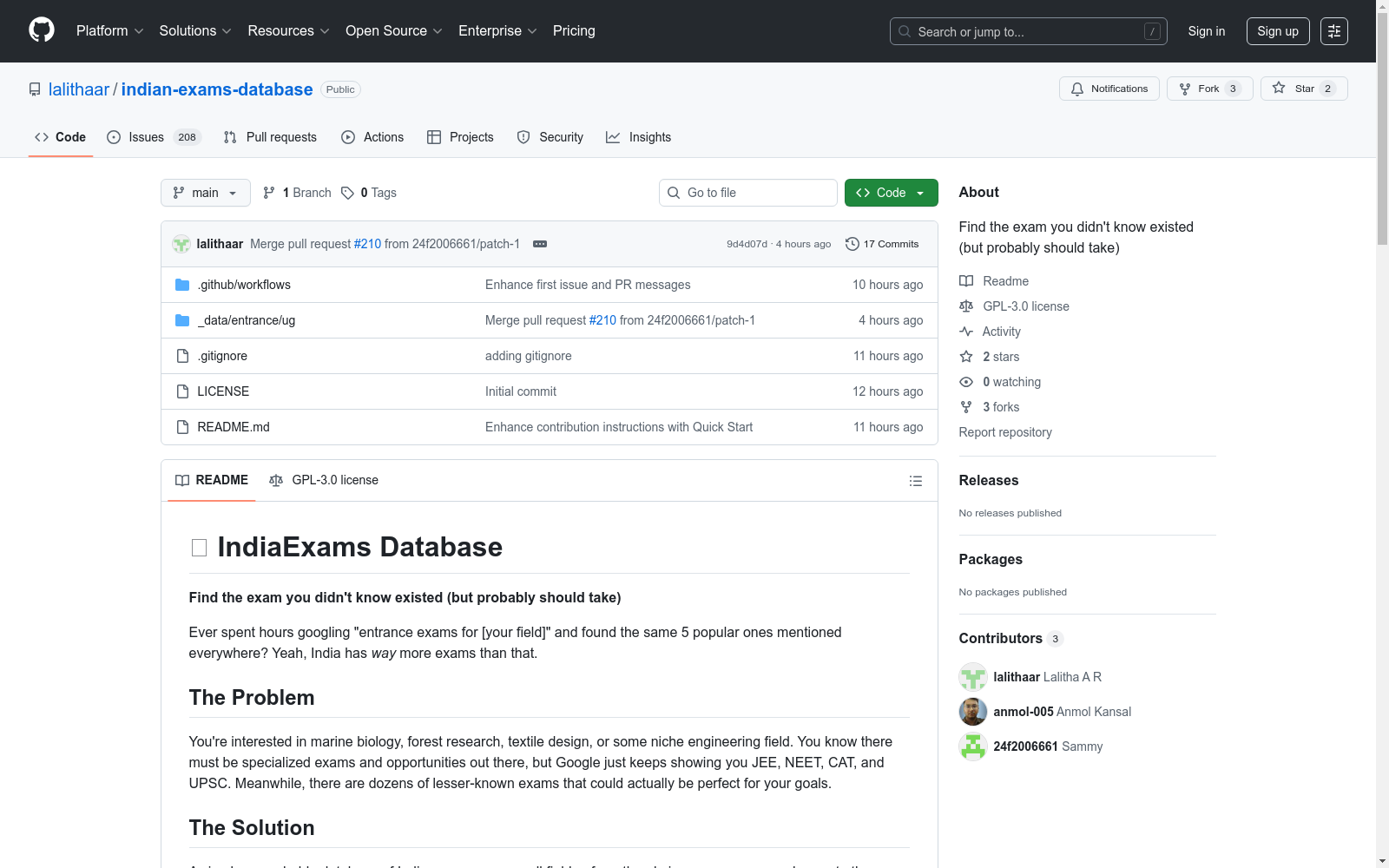Switch to the Actions tab
The height and width of the screenshot is (868, 1389).
372,137
